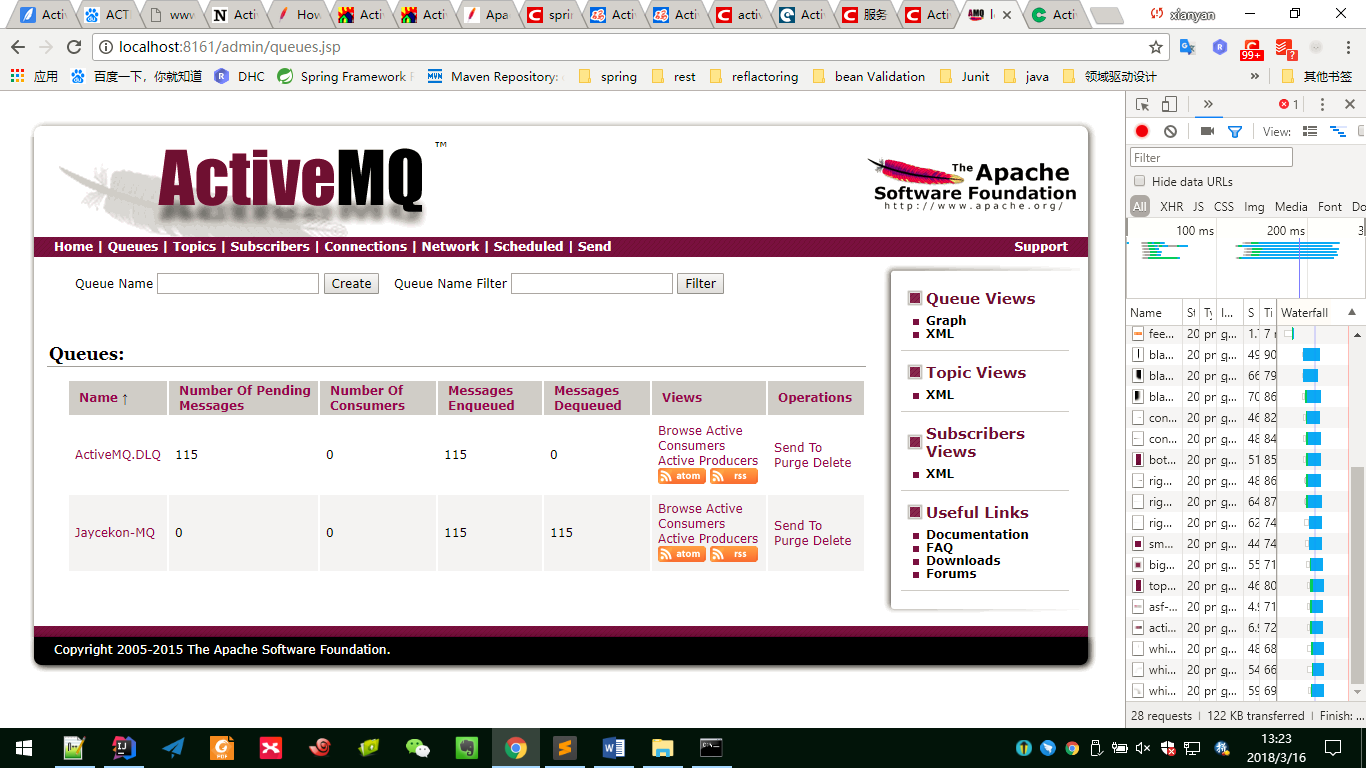Open Browse Active Consumers for ActiveMQ.DLQ
Screen dimensions: 1366x768
pos(700,438)
